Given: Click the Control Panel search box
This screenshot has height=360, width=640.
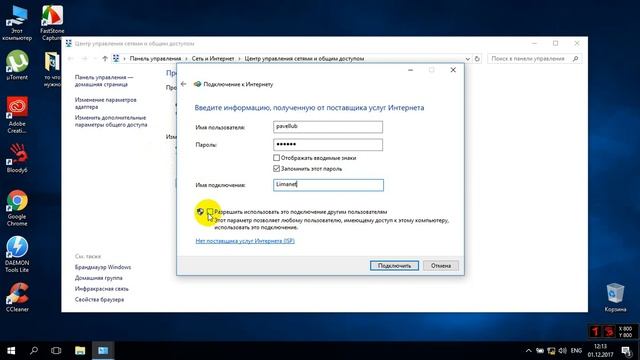Looking at the screenshot, I should point(535,59).
